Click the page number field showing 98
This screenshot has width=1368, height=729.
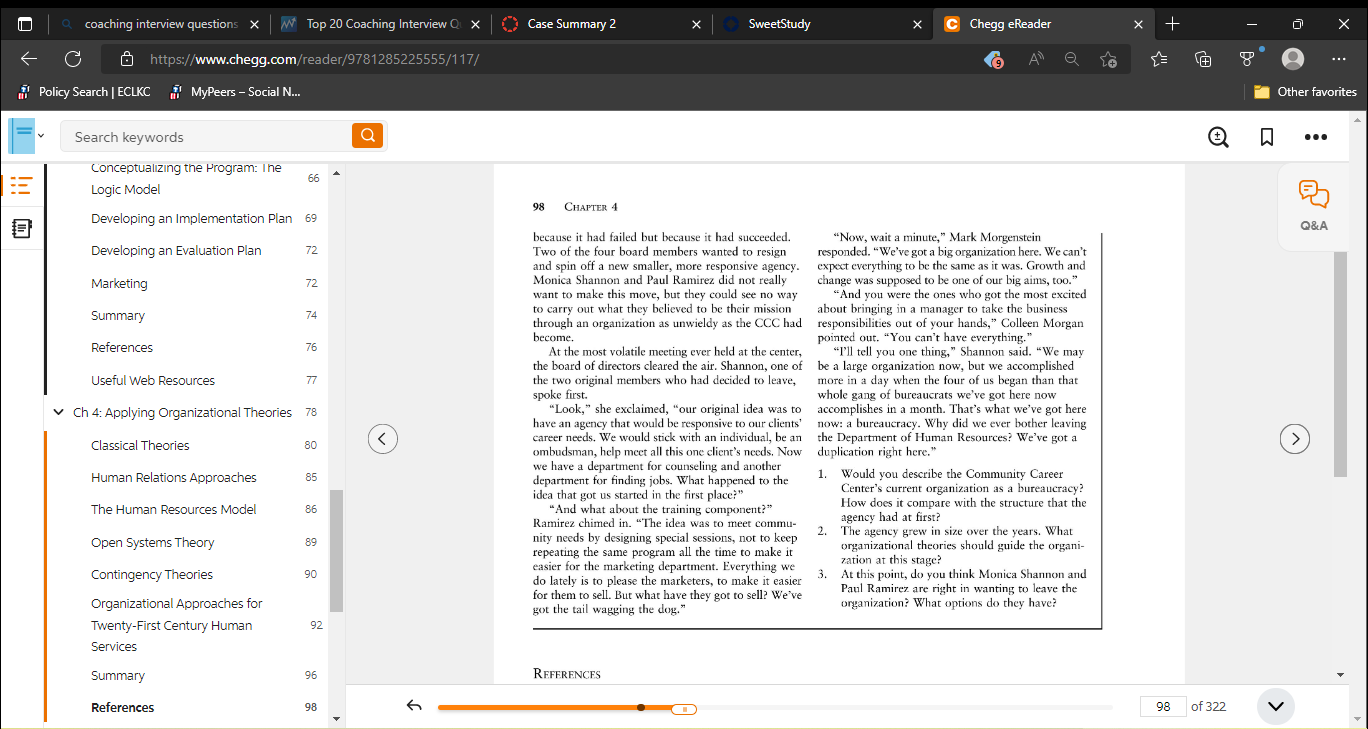(1163, 706)
